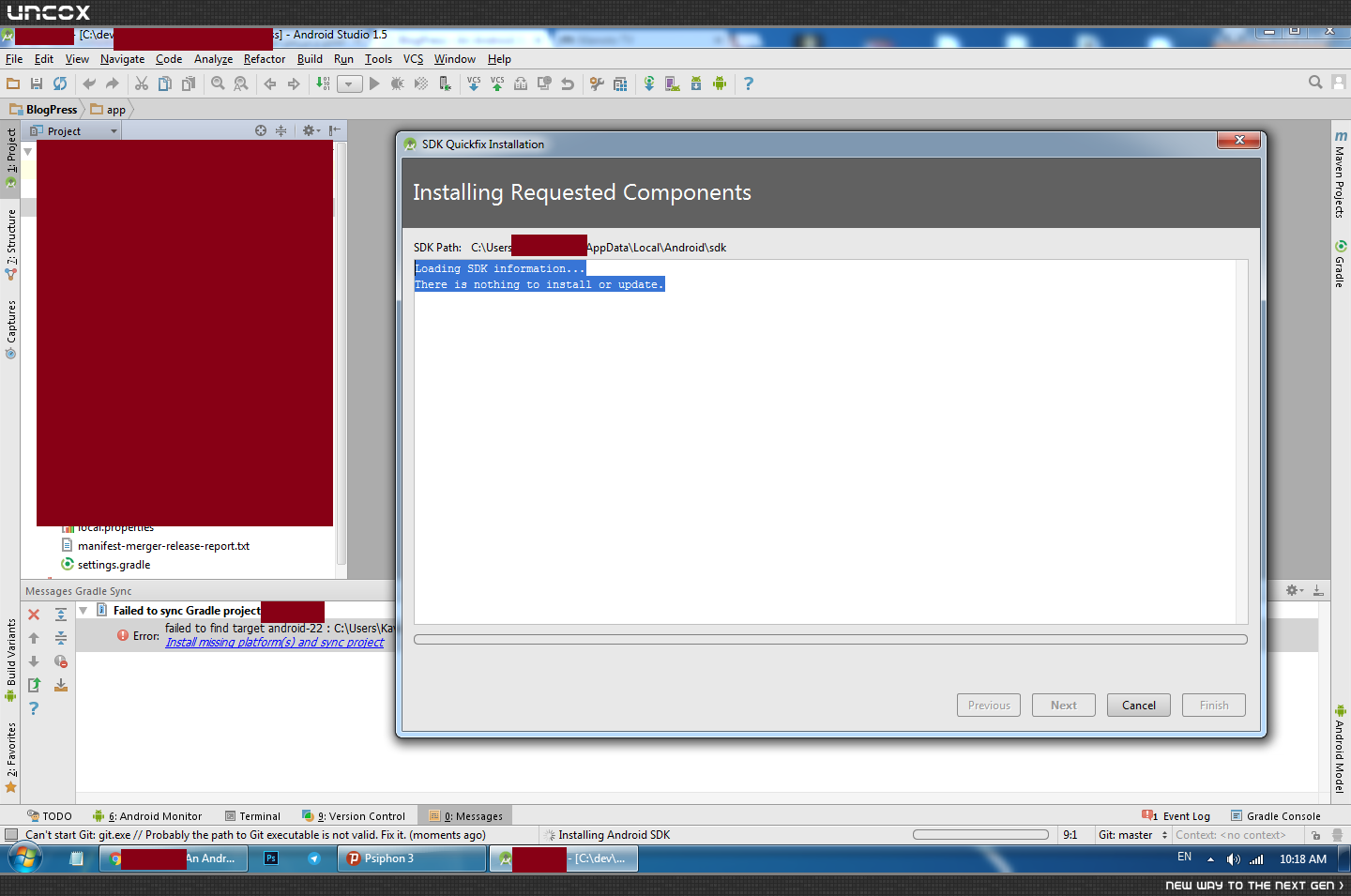Screen dimensions: 1351x896
Task: Open the Android Monitor tool tab
Action: pyautogui.click(x=147, y=816)
